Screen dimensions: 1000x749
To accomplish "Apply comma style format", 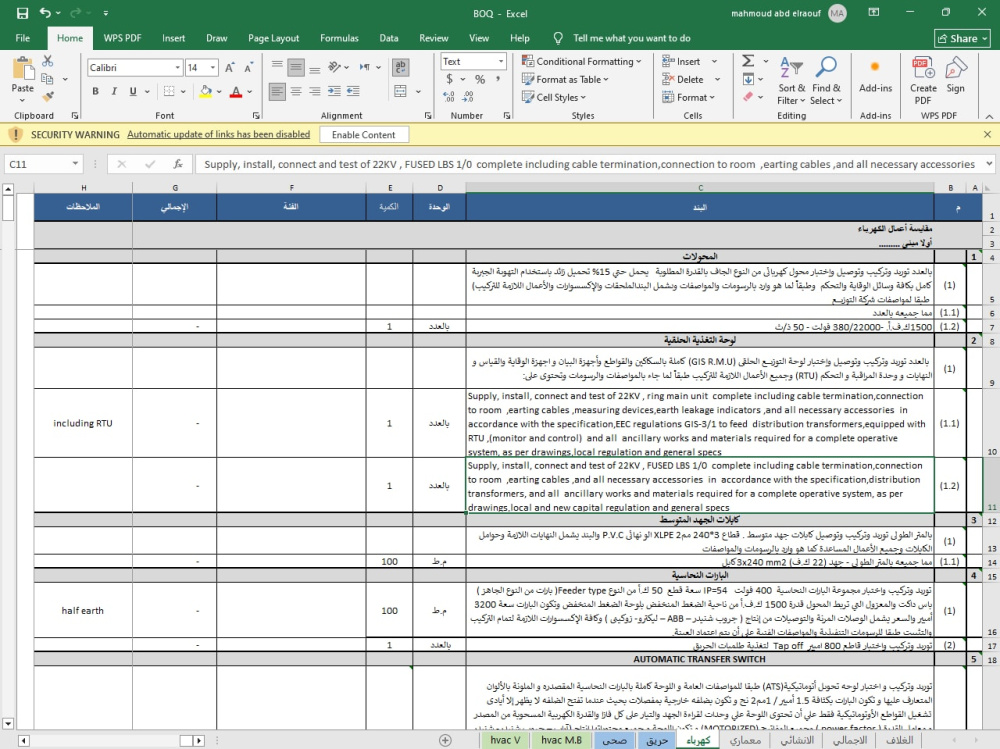I will click(497, 79).
